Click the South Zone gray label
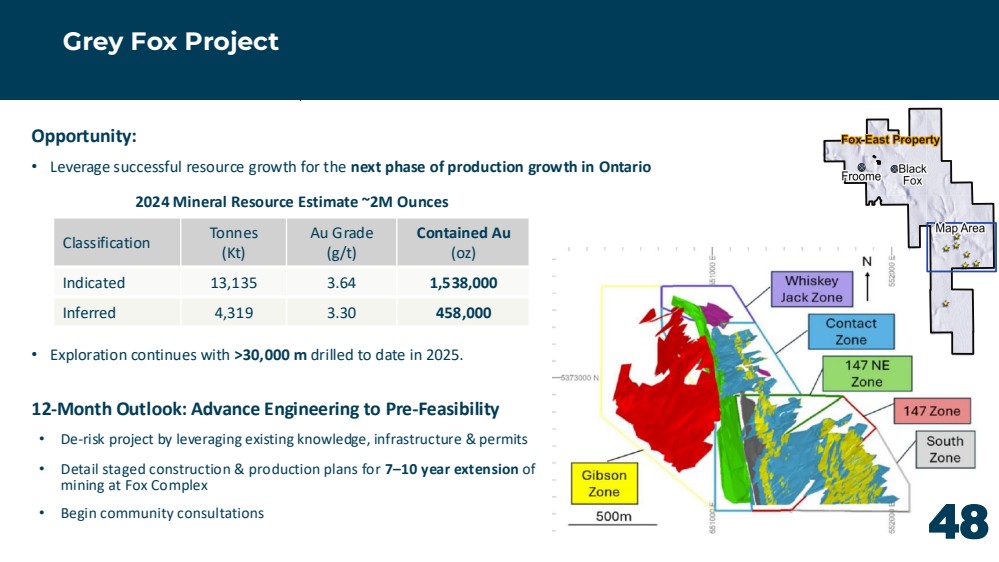Screen dimensions: 999x562 tap(945, 449)
